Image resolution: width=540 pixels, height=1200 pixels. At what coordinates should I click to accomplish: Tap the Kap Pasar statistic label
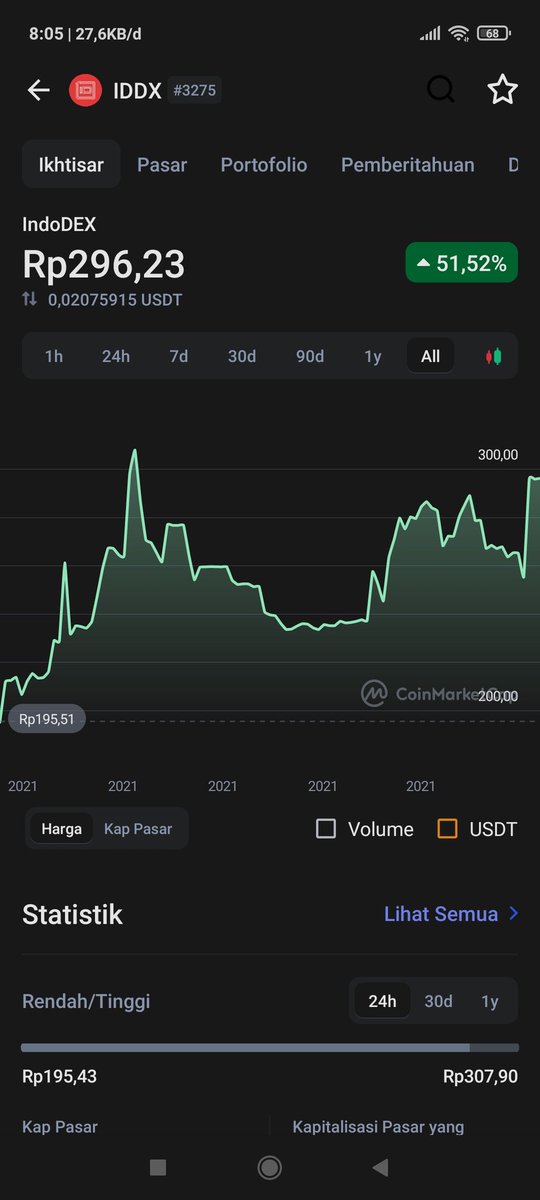60,1127
